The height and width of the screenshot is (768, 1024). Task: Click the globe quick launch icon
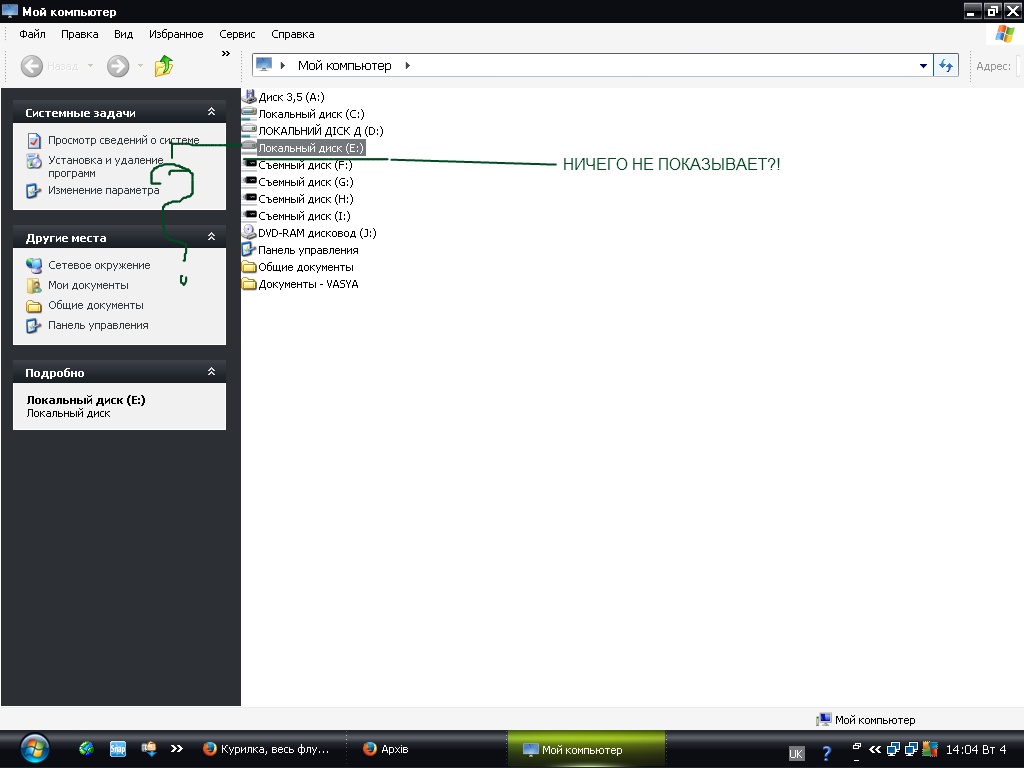(86, 748)
